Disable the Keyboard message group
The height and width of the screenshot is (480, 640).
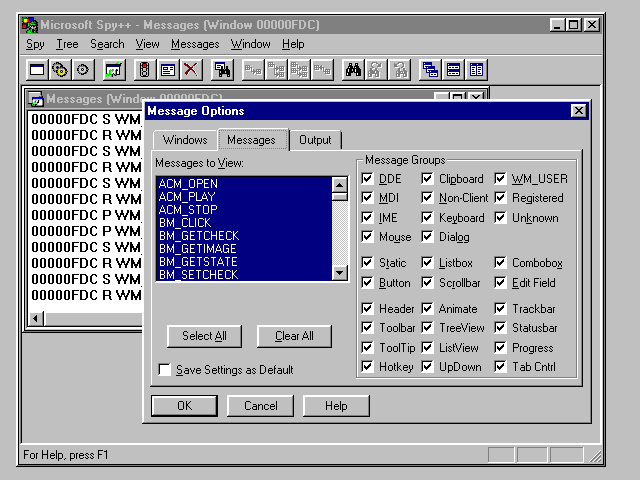point(427,218)
